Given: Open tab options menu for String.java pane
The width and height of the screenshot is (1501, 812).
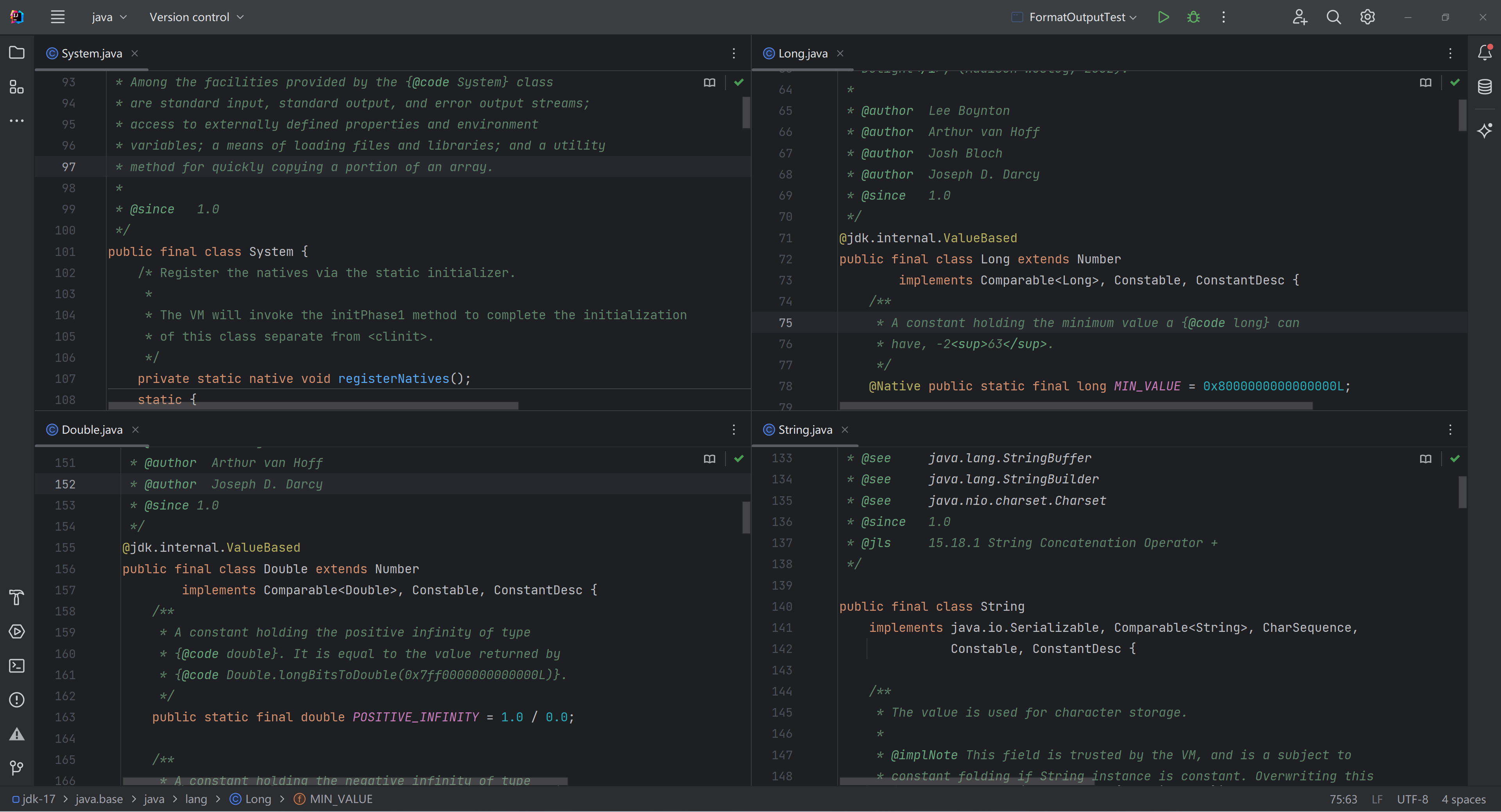Looking at the screenshot, I should pos(1450,429).
